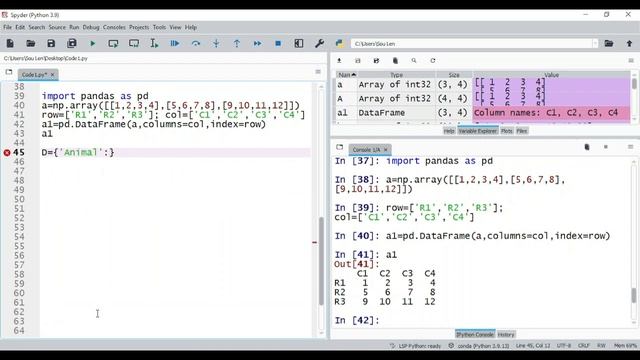Stop debugging with the square icon
Image resolution: width=640 pixels, height=360 pixels.
[278, 43]
